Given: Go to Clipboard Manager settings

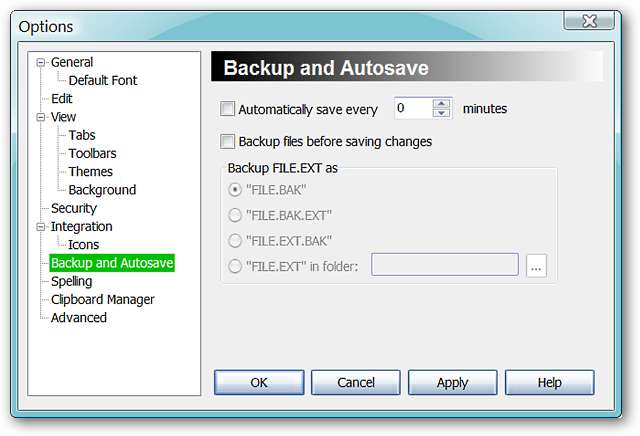Looking at the screenshot, I should tap(102, 299).
